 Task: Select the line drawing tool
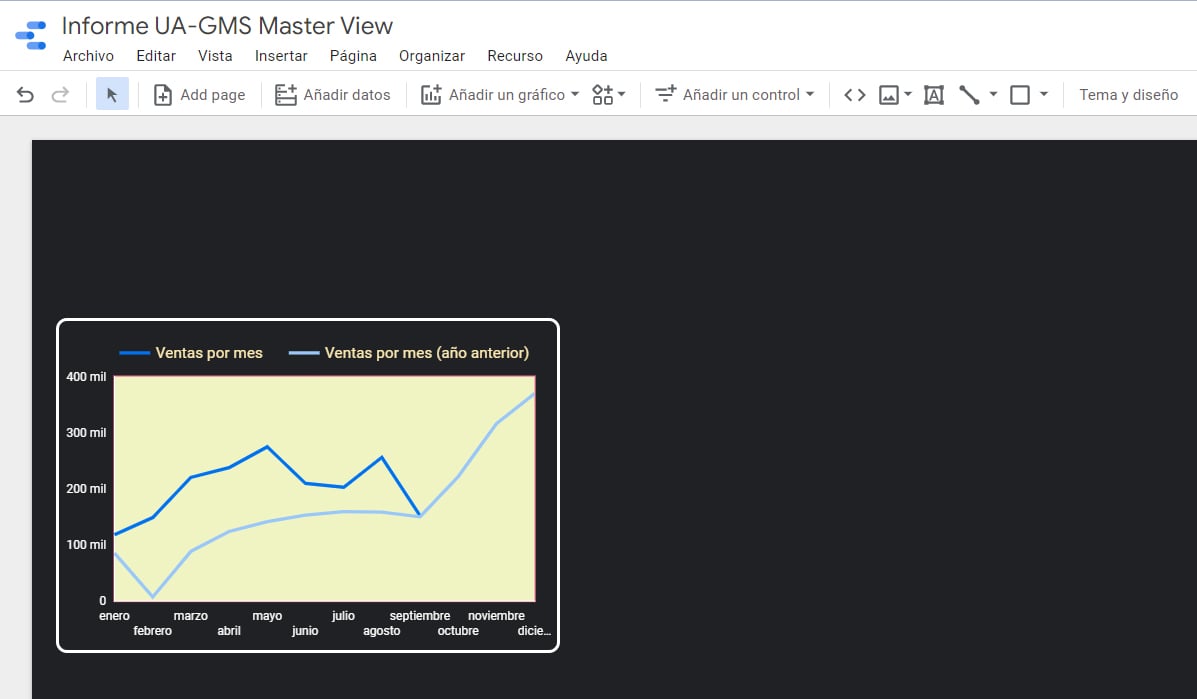(x=969, y=95)
